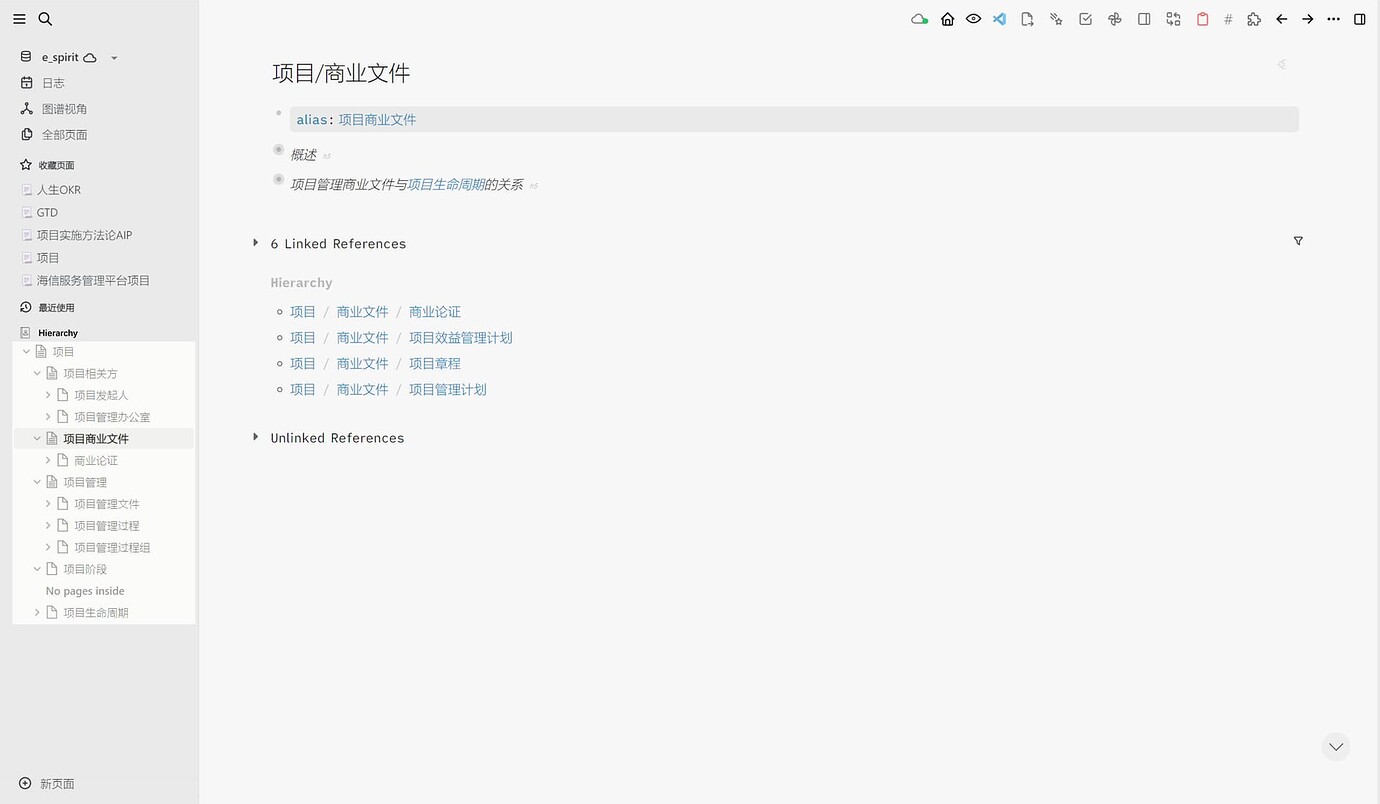Open the three-dot more options menu
Screen dimensions: 1380x804
coord(1333,18)
